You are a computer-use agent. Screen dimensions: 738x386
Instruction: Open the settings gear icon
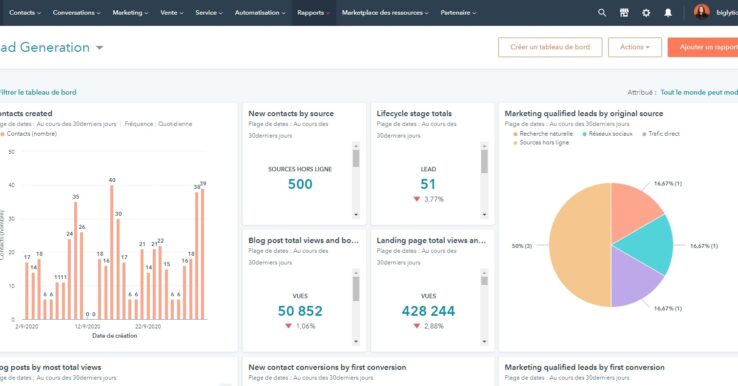646,13
